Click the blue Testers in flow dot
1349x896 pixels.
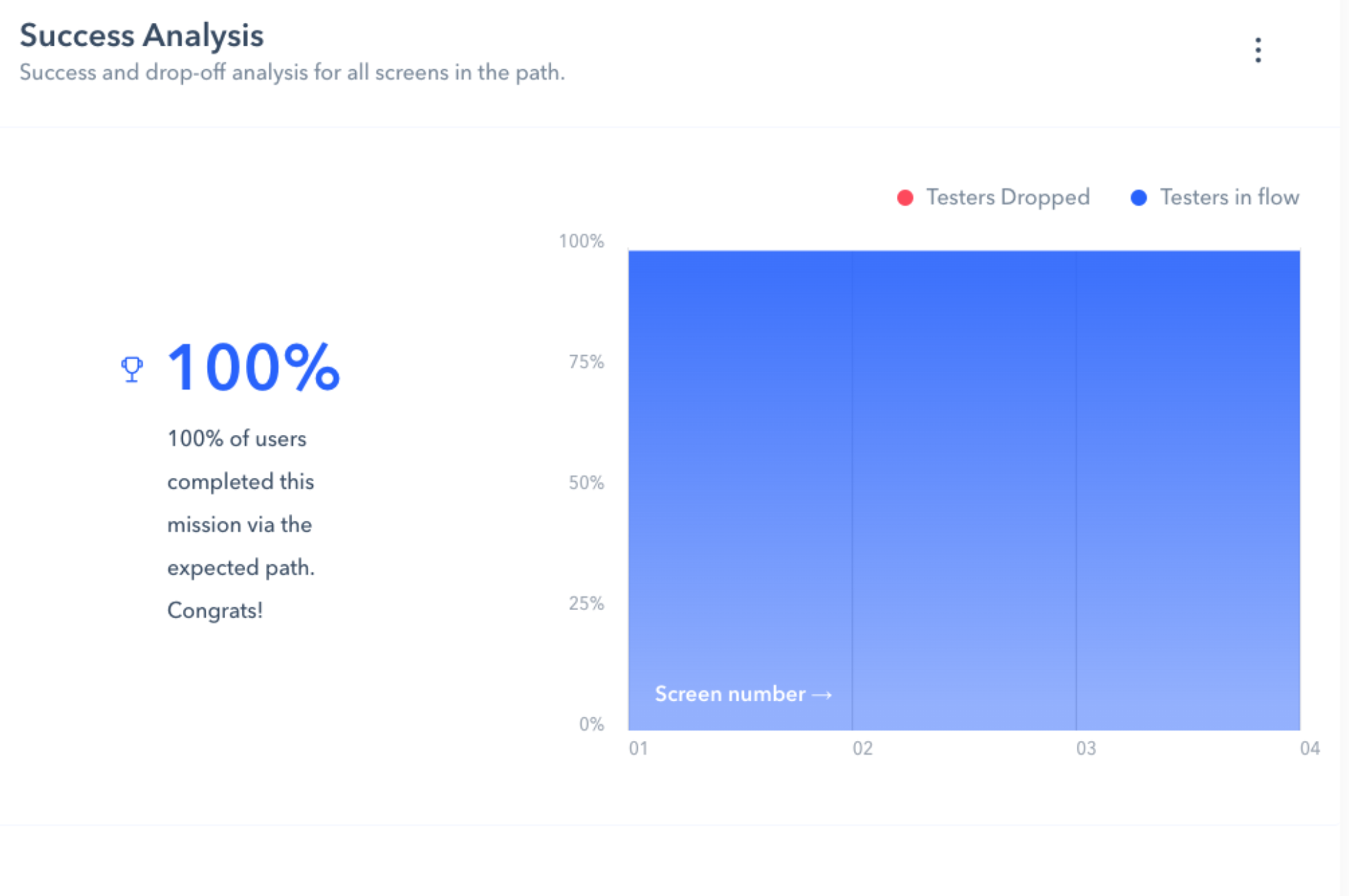(x=1138, y=198)
